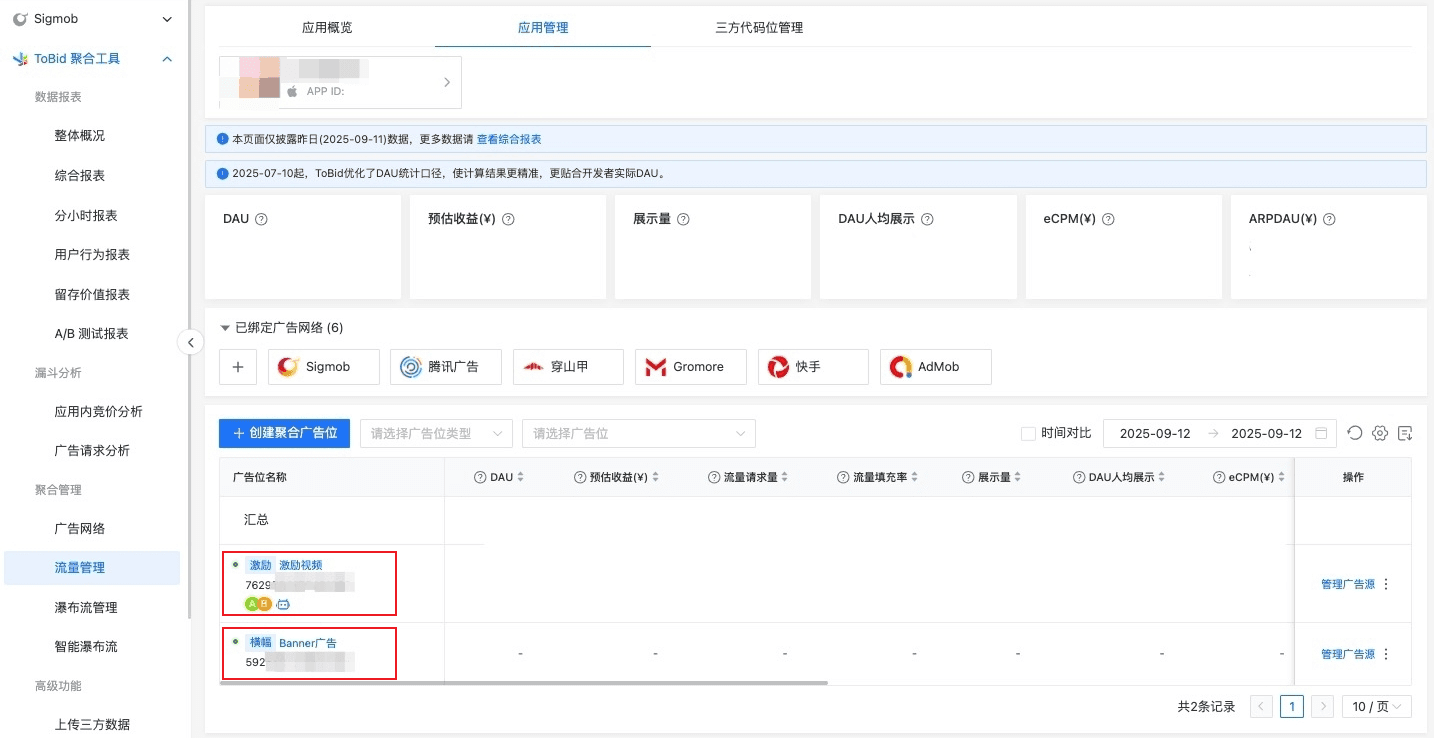This screenshot has width=1434, height=738.
Task: Click the DAU help question icon
Action: [x=262, y=219]
